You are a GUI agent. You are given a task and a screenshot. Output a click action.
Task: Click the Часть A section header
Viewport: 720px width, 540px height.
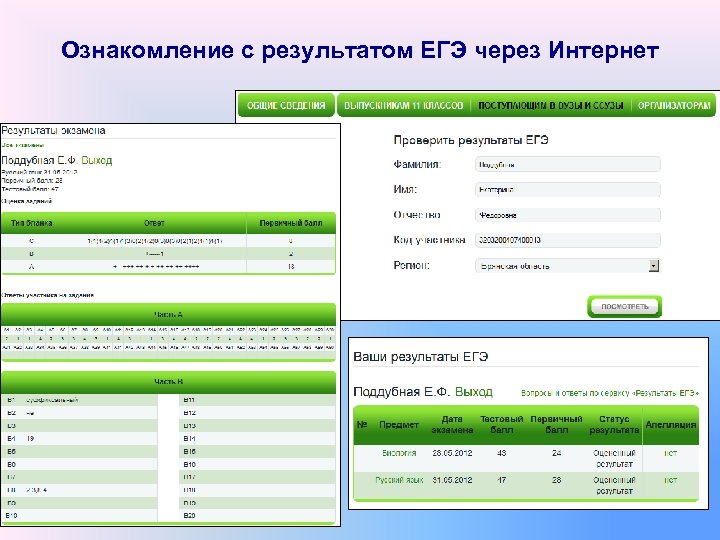pyautogui.click(x=169, y=315)
